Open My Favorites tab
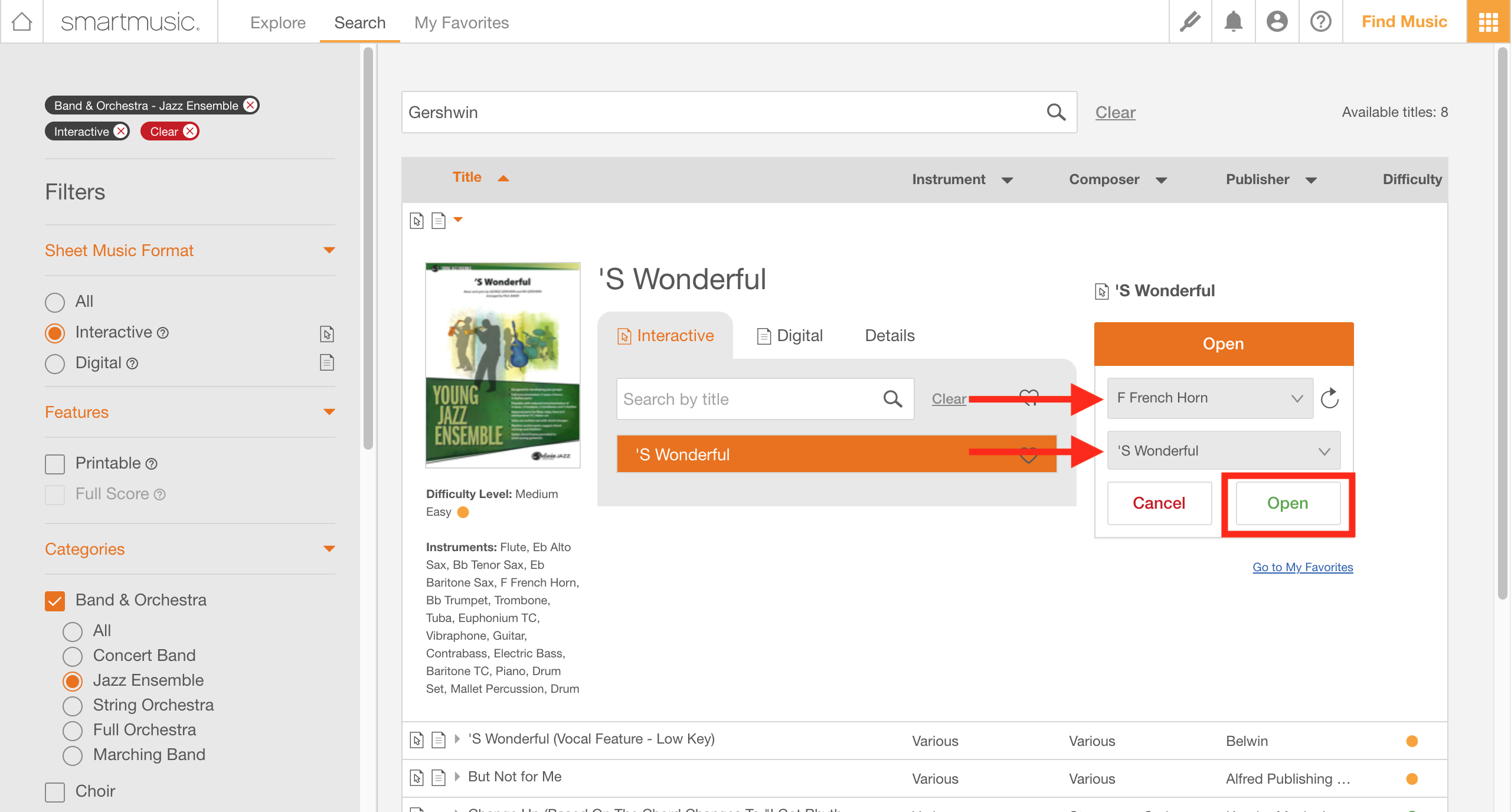Viewport: 1511px width, 812px height. click(x=462, y=22)
